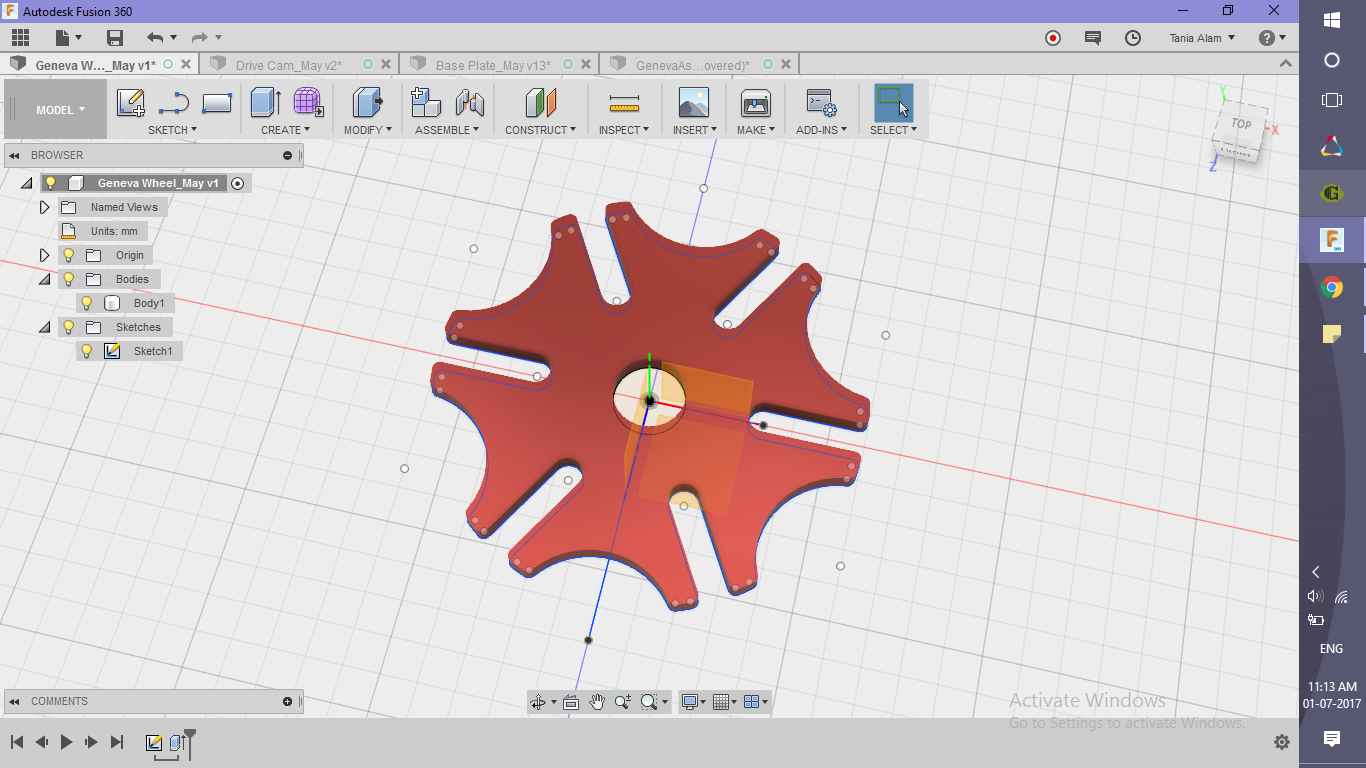
Task: Switch to Base Plate_May v13 tab
Action: tap(493, 65)
